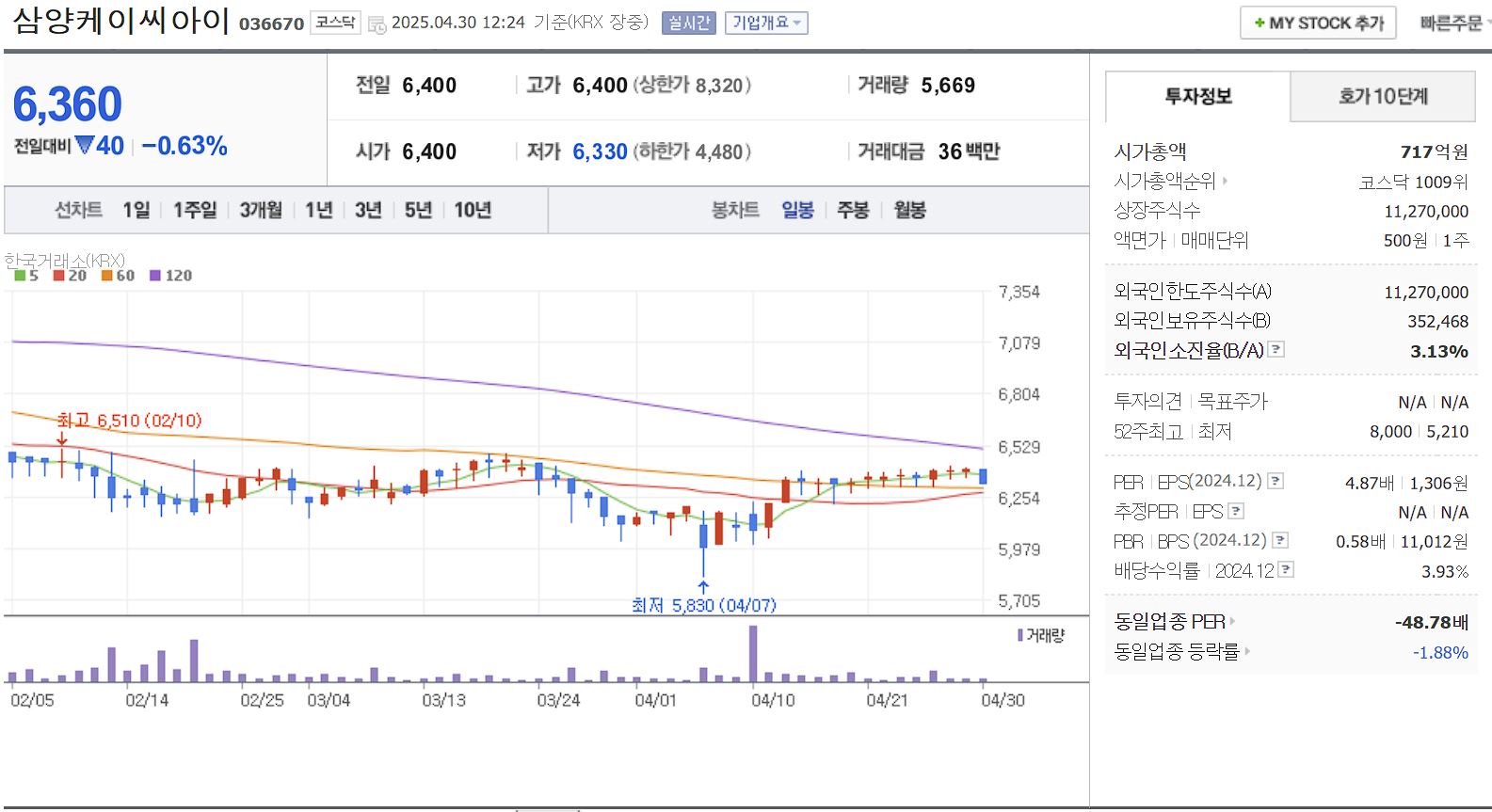Click the down triangle price change icon
This screenshot has height=812, width=1492.
pos(84,145)
